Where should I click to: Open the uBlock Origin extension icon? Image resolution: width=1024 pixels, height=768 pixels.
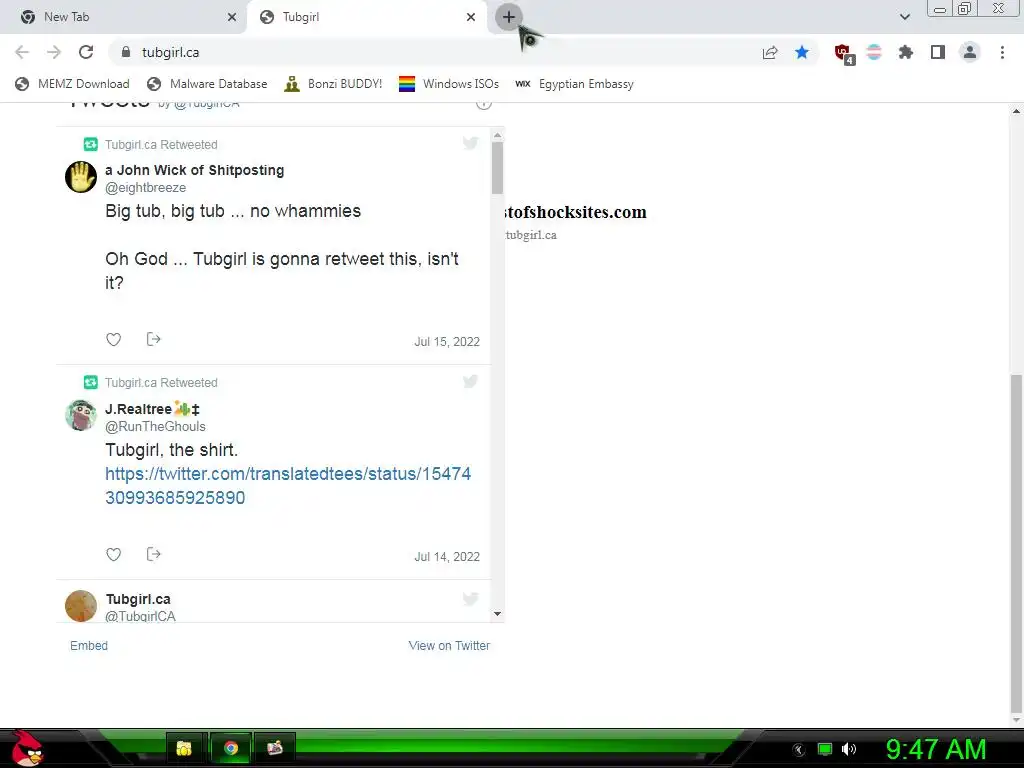coord(844,54)
